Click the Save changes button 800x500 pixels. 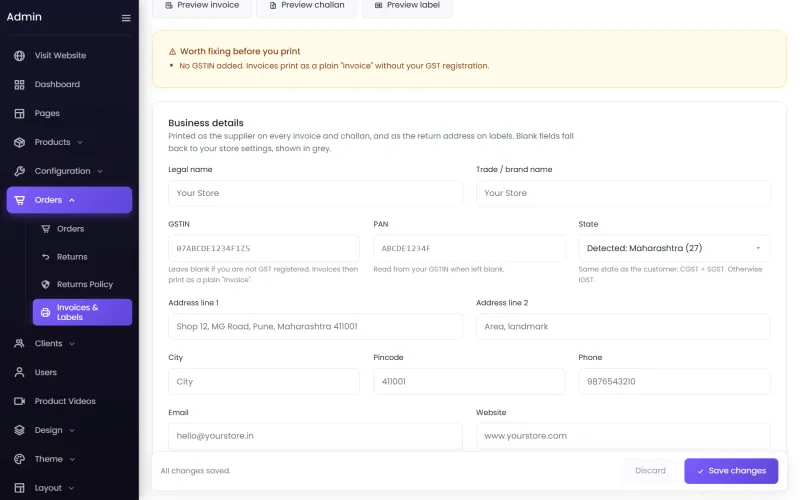coord(731,471)
